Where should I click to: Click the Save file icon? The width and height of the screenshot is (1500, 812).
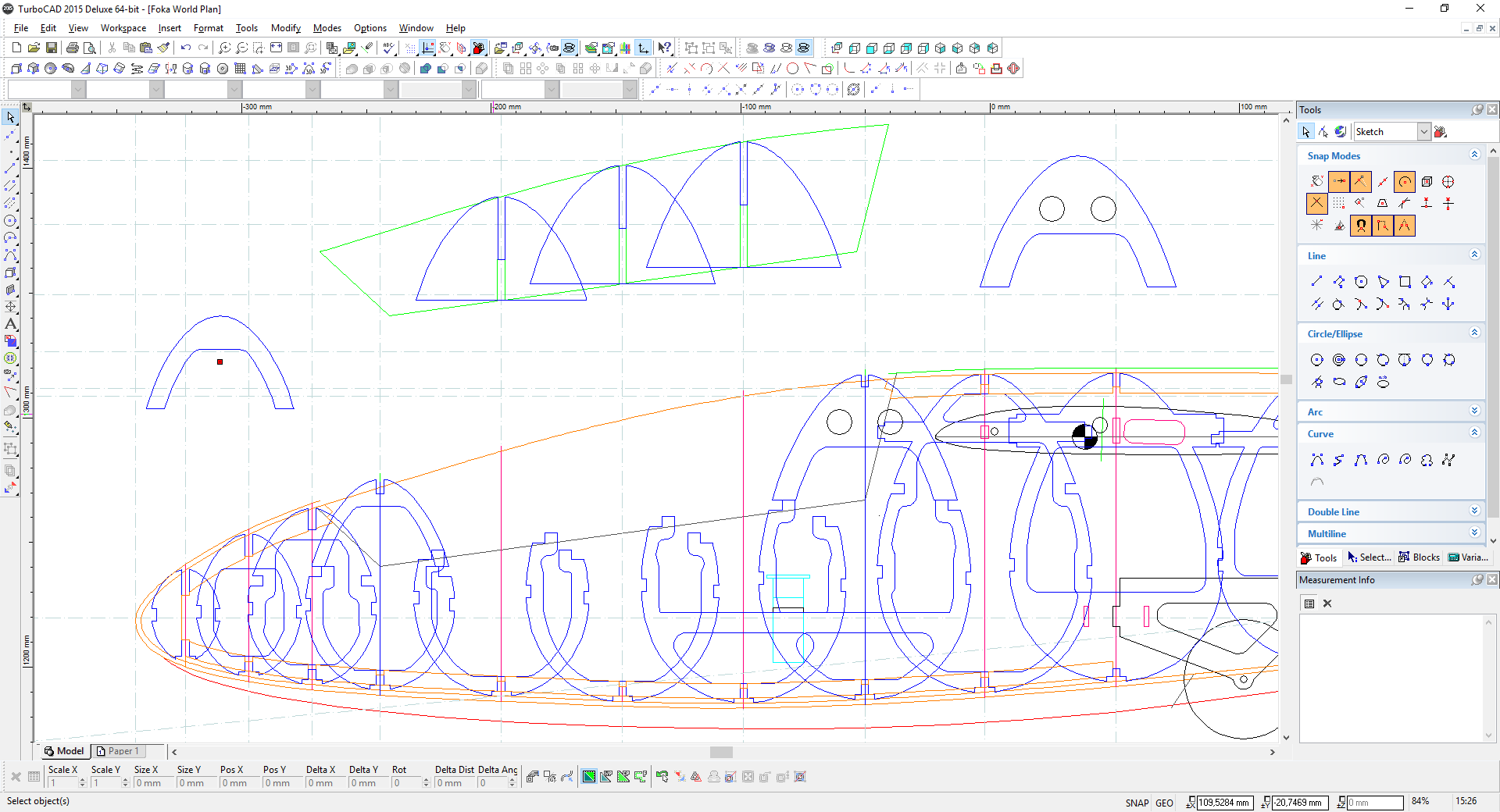[x=51, y=48]
